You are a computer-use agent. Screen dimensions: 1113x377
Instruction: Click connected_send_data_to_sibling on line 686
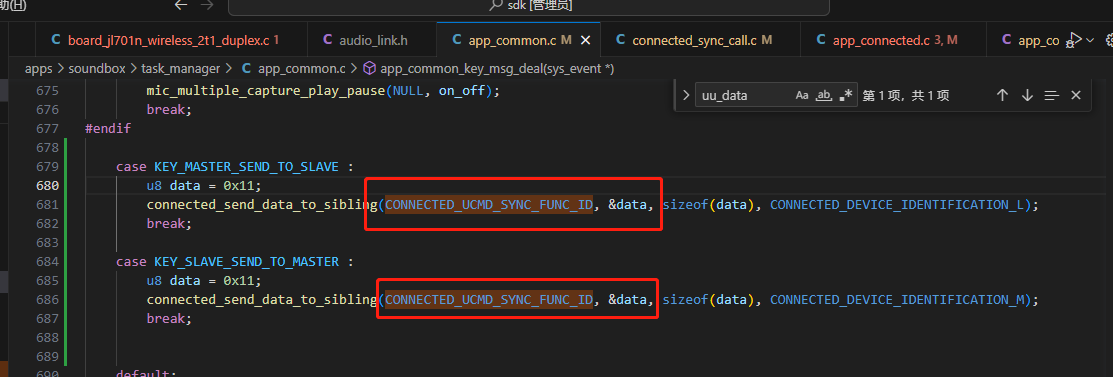(261, 300)
